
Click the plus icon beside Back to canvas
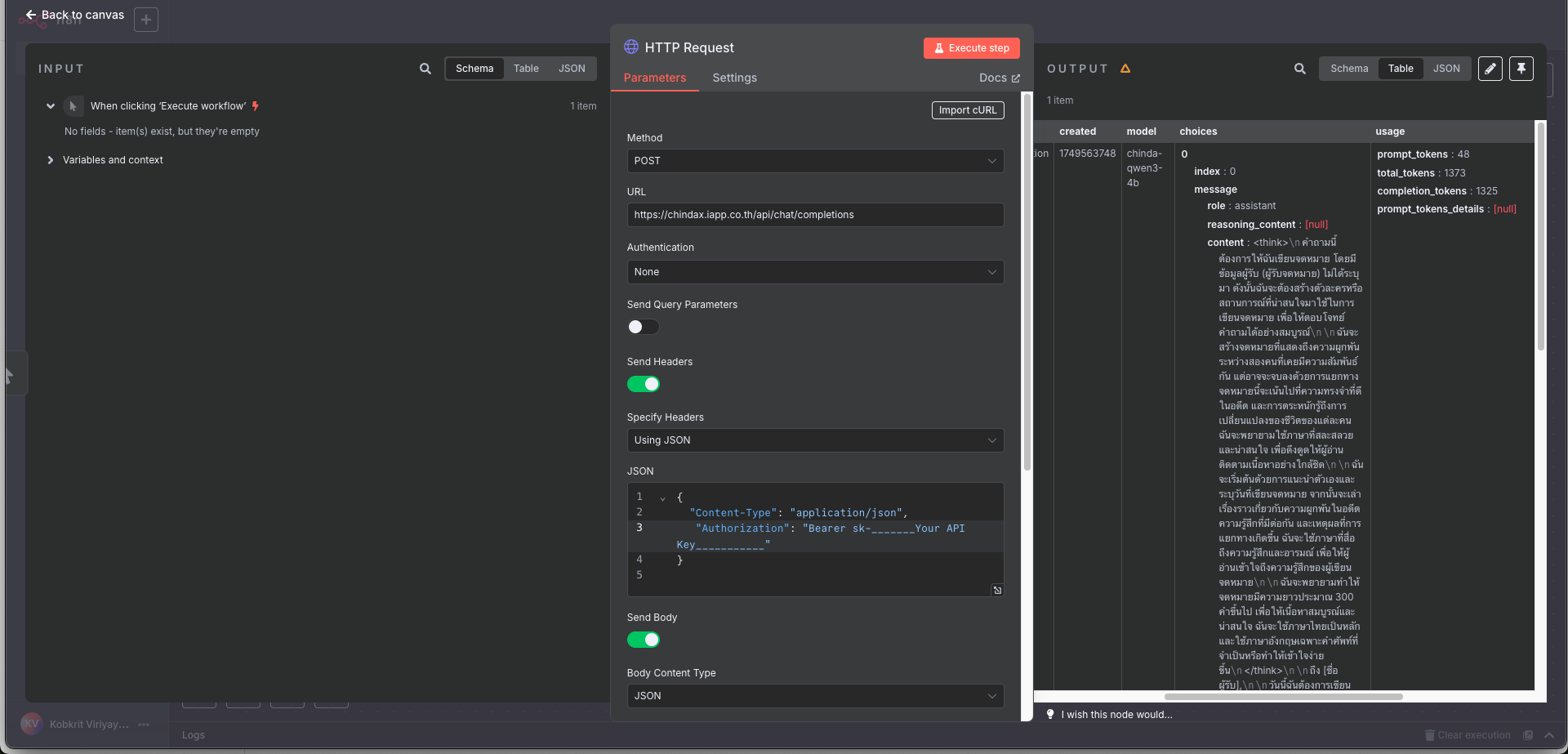(146, 20)
